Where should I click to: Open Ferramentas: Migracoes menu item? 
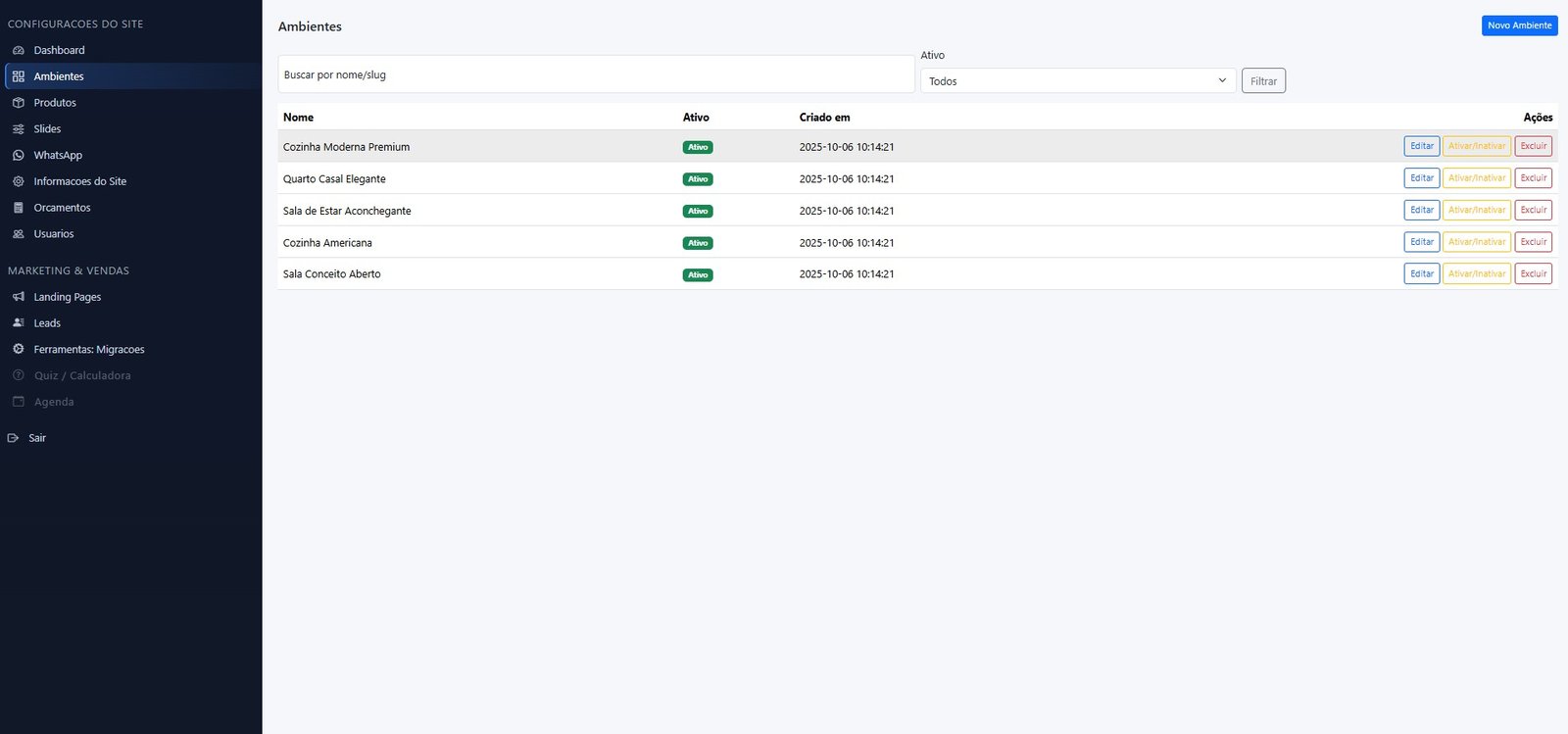tap(88, 350)
